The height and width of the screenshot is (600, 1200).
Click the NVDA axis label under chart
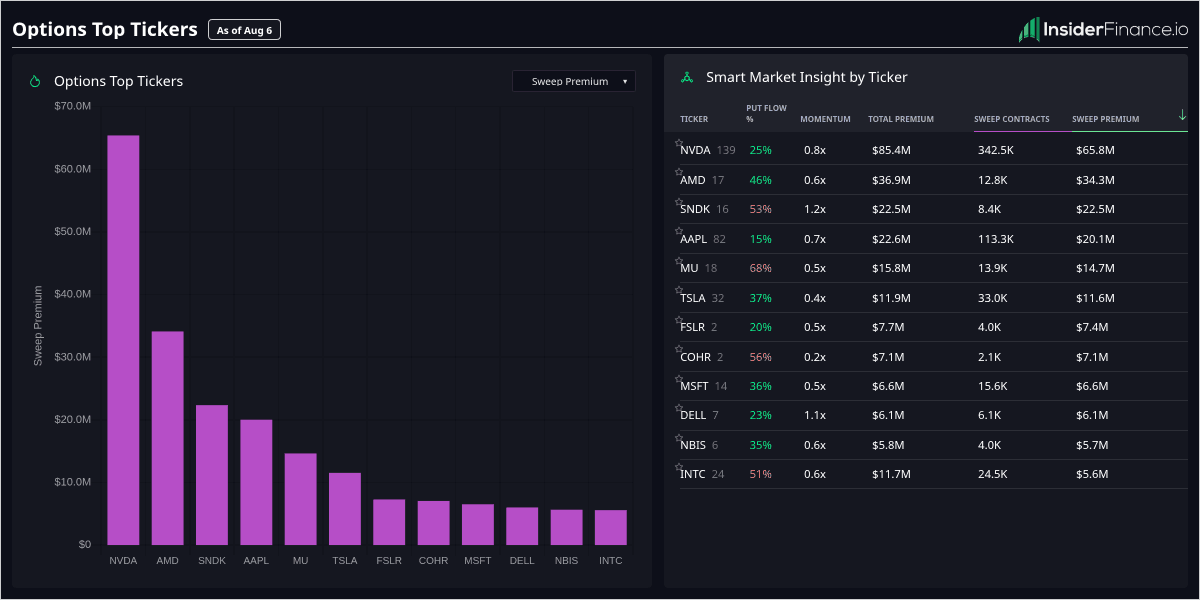(x=123, y=561)
